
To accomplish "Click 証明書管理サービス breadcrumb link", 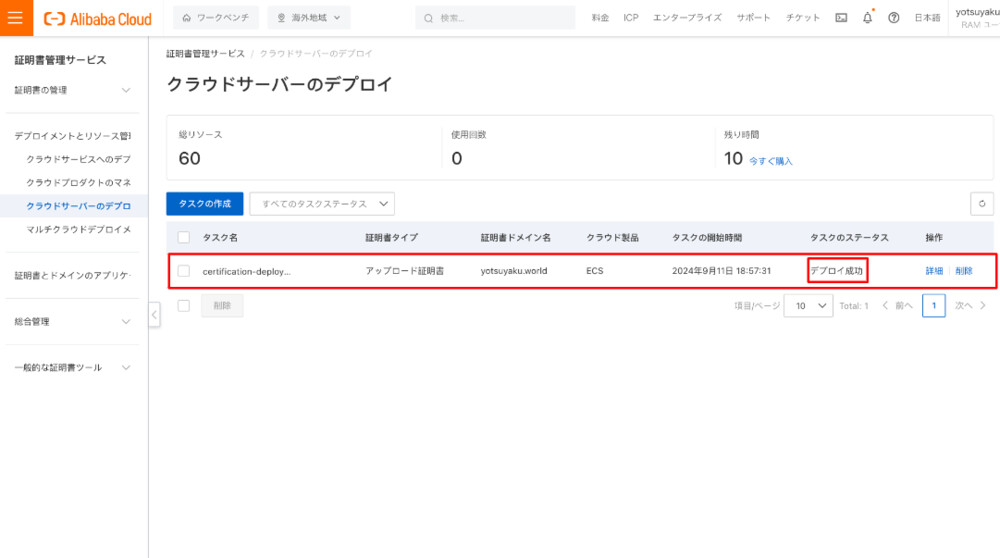I will click(x=205, y=54).
